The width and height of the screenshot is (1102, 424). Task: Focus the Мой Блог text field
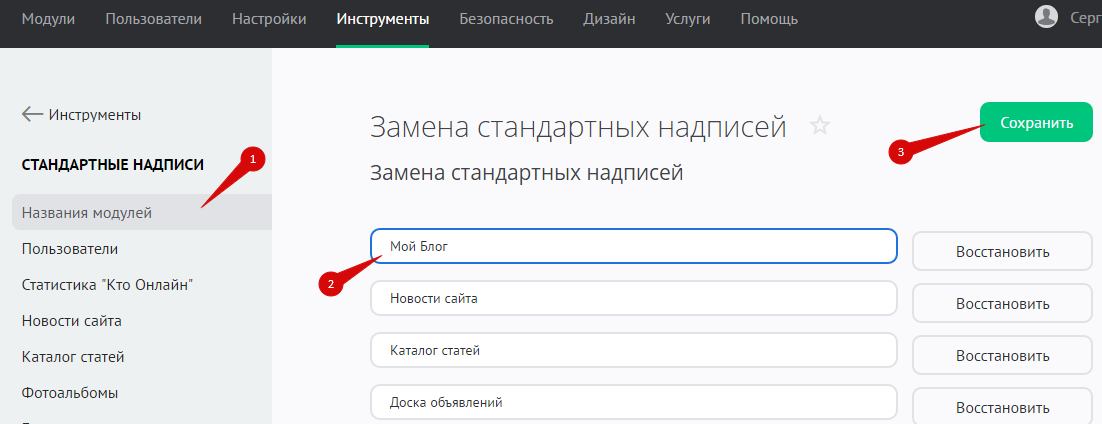tap(633, 246)
